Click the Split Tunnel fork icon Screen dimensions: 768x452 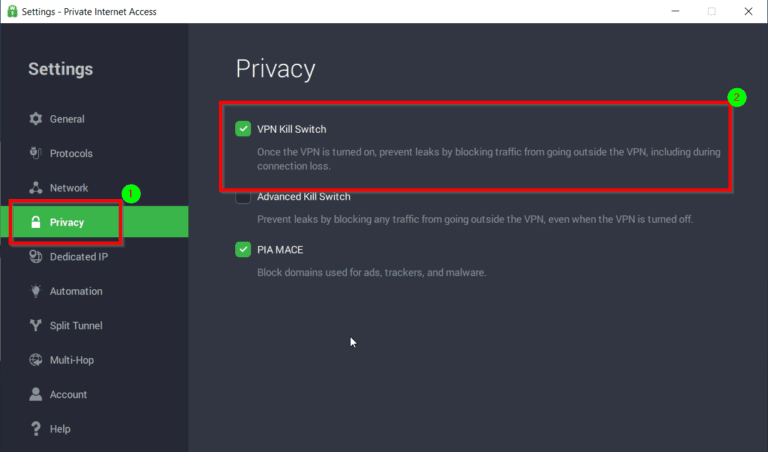point(35,326)
